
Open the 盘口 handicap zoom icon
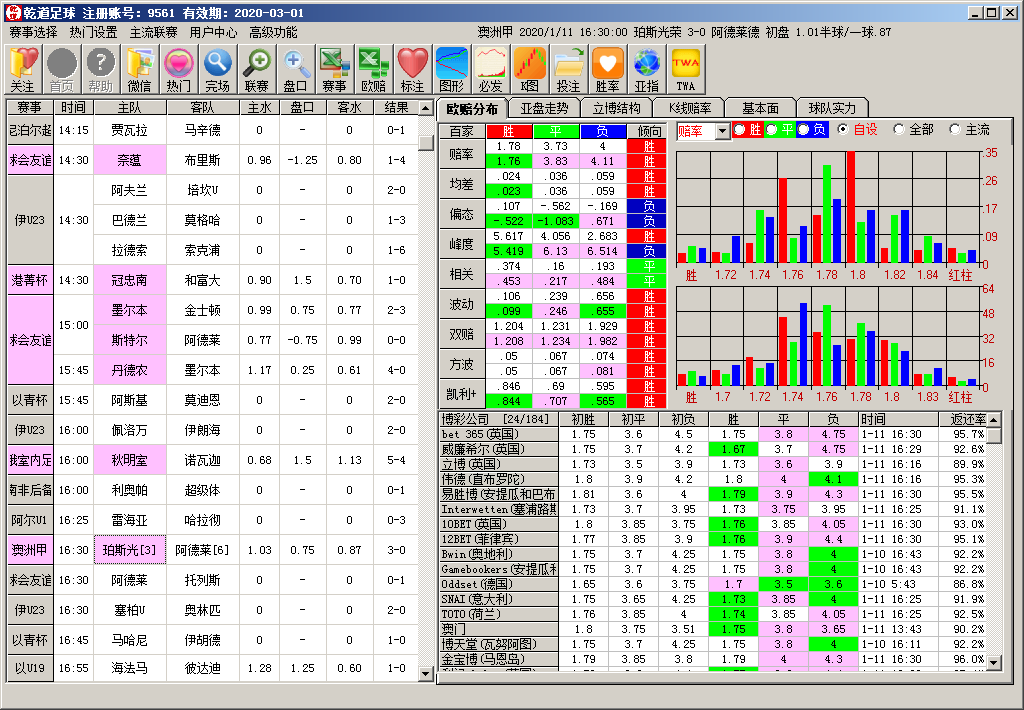click(296, 69)
